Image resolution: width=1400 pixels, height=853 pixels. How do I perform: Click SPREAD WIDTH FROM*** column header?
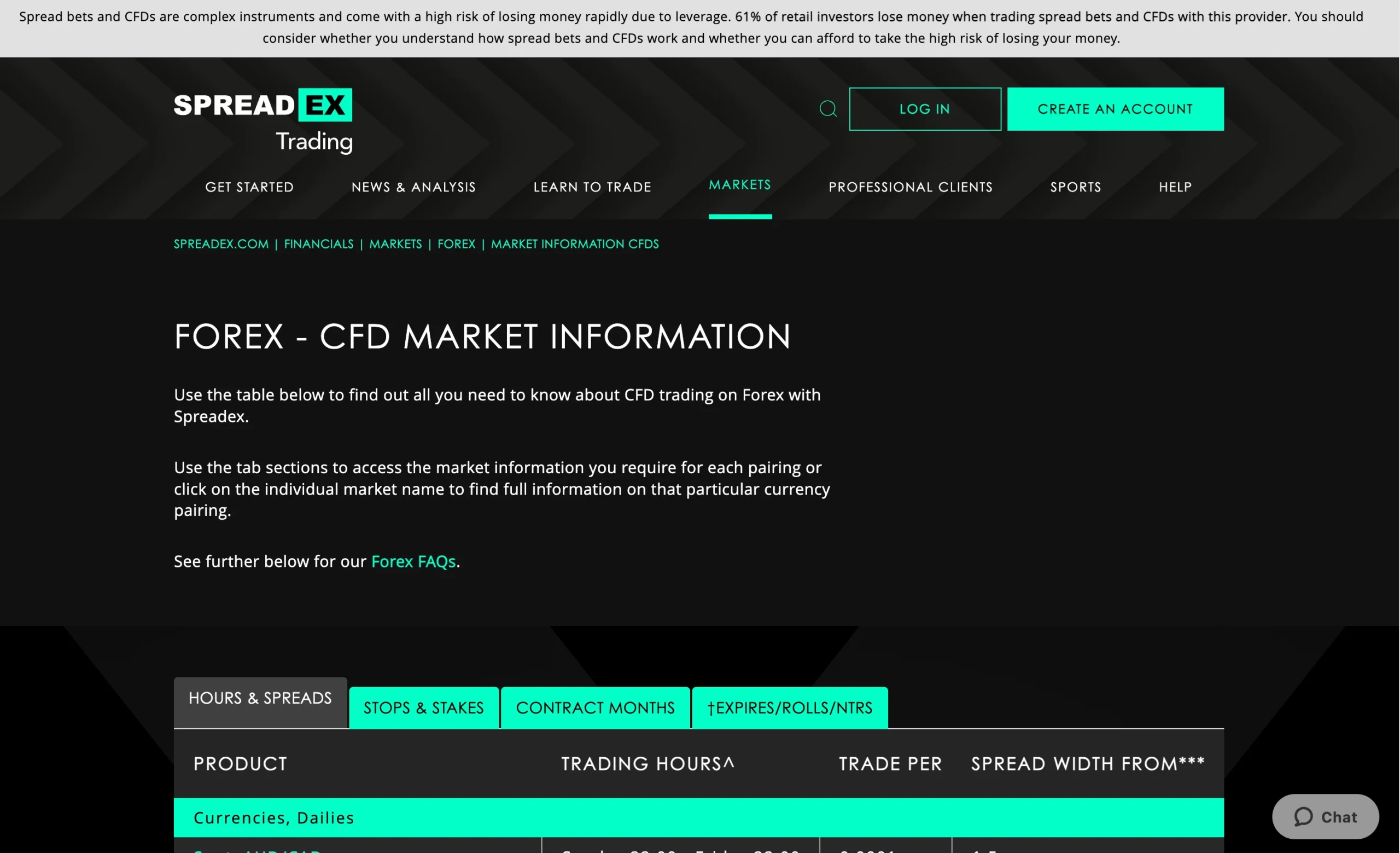coord(1088,763)
